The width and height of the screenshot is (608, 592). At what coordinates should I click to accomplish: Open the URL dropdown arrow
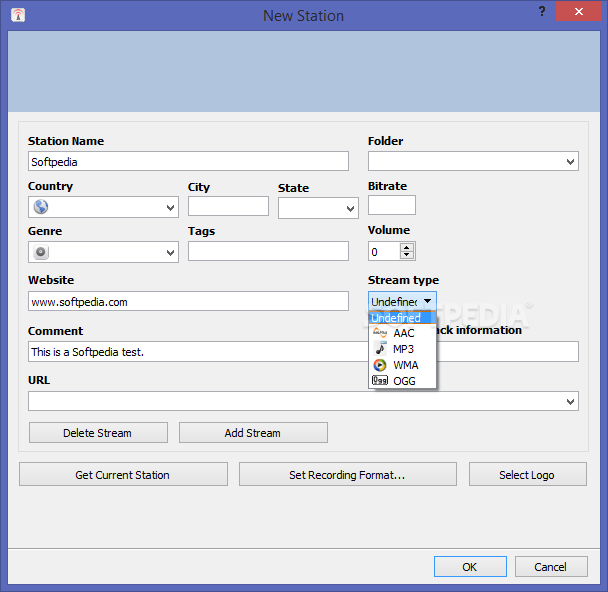(x=570, y=401)
